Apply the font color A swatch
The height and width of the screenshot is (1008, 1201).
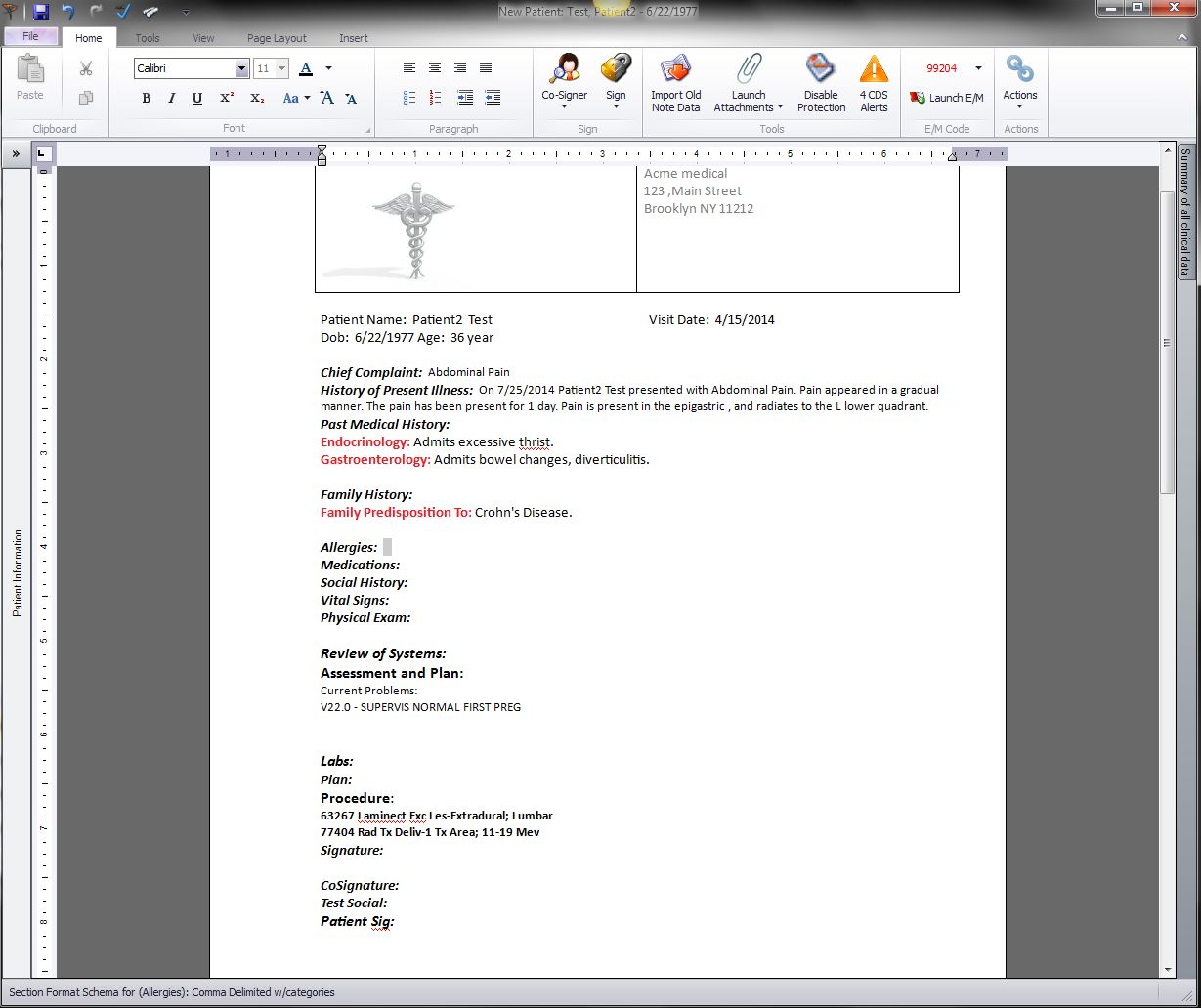coord(306,68)
